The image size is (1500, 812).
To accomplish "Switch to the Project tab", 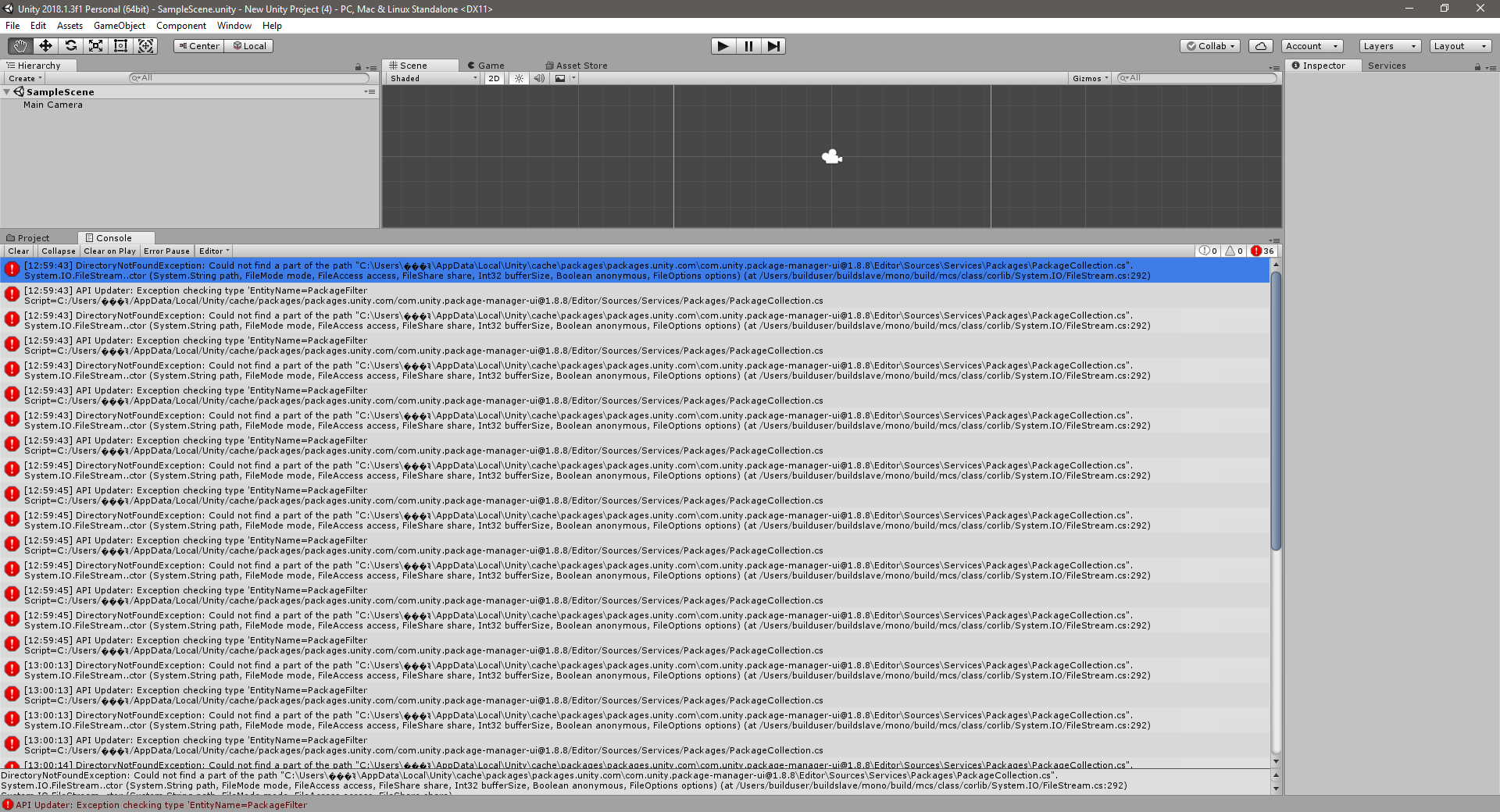I will pyautogui.click(x=28, y=238).
